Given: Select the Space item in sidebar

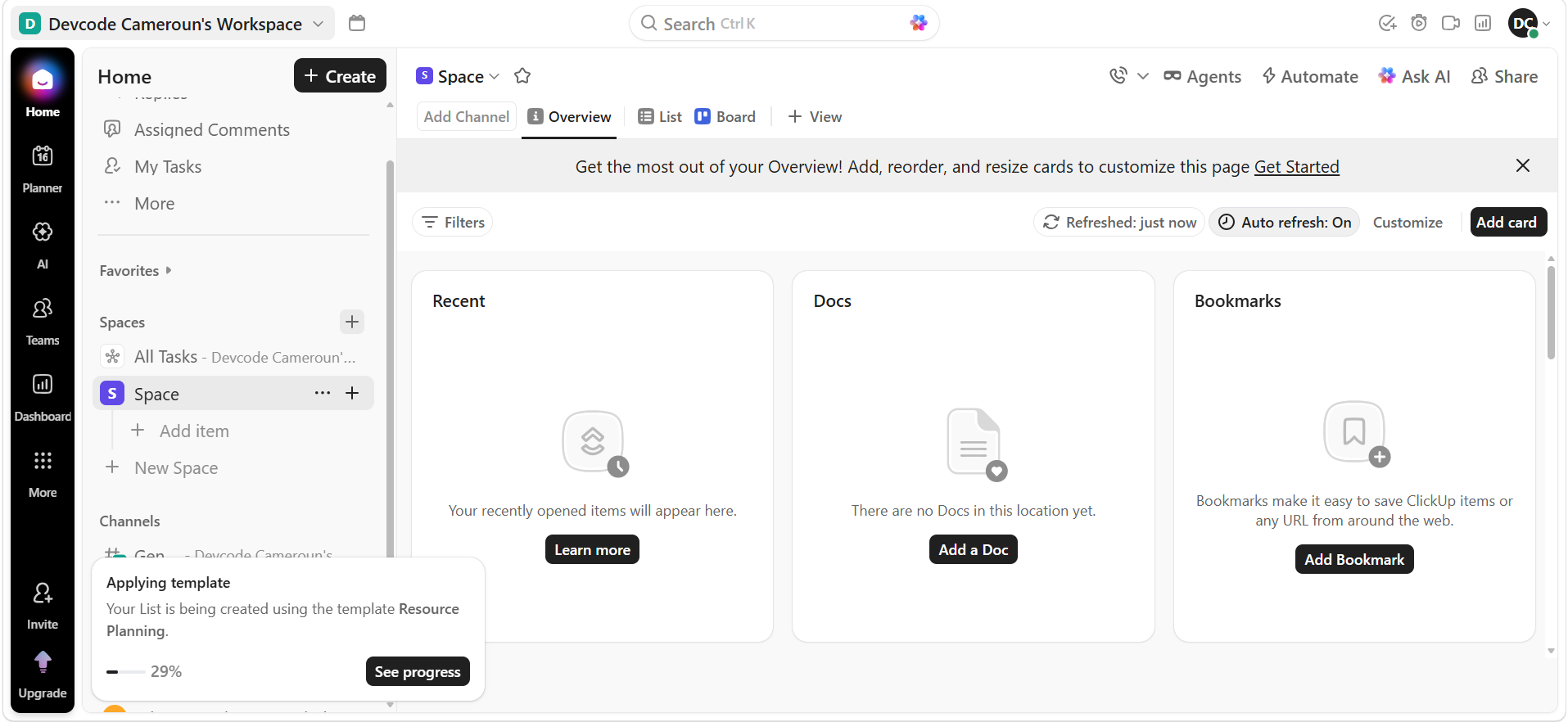Looking at the screenshot, I should (x=233, y=394).
